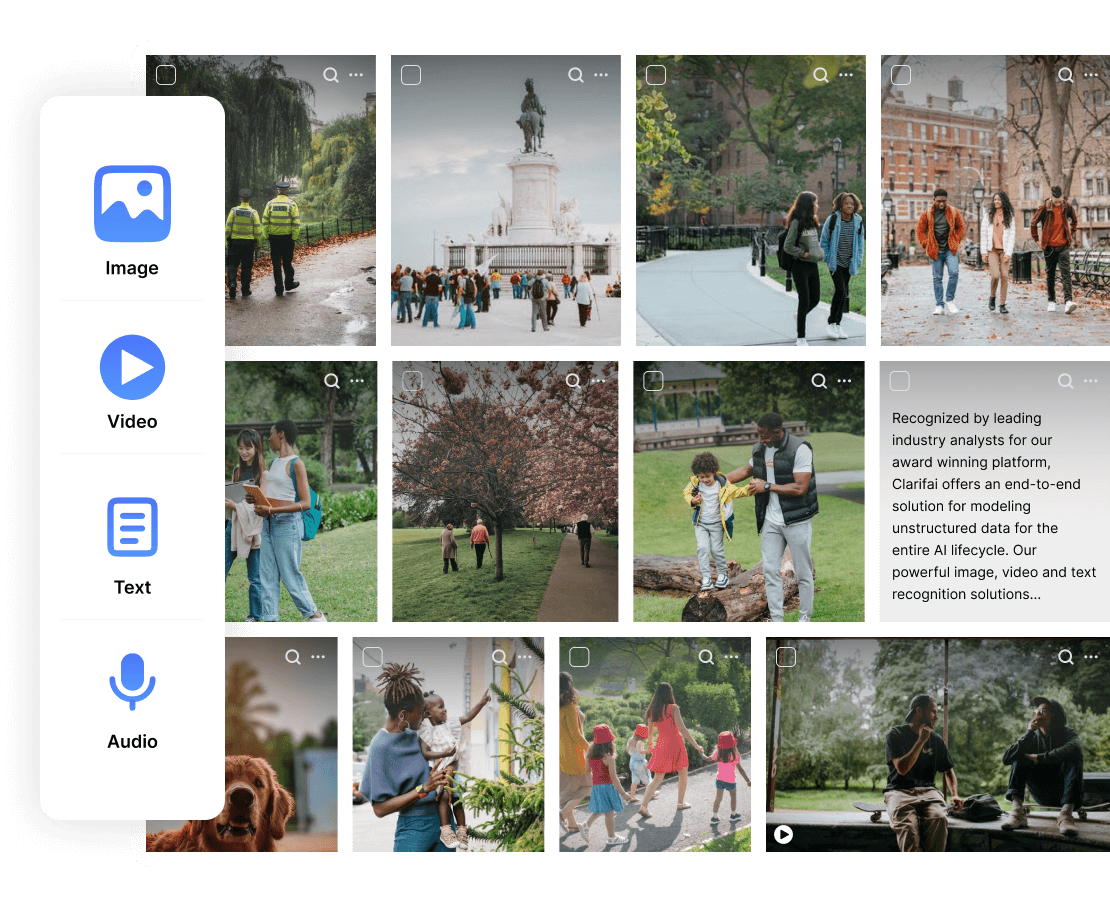Expand more options on police officers photo
The width and height of the screenshot is (1110, 907).
(x=356, y=75)
